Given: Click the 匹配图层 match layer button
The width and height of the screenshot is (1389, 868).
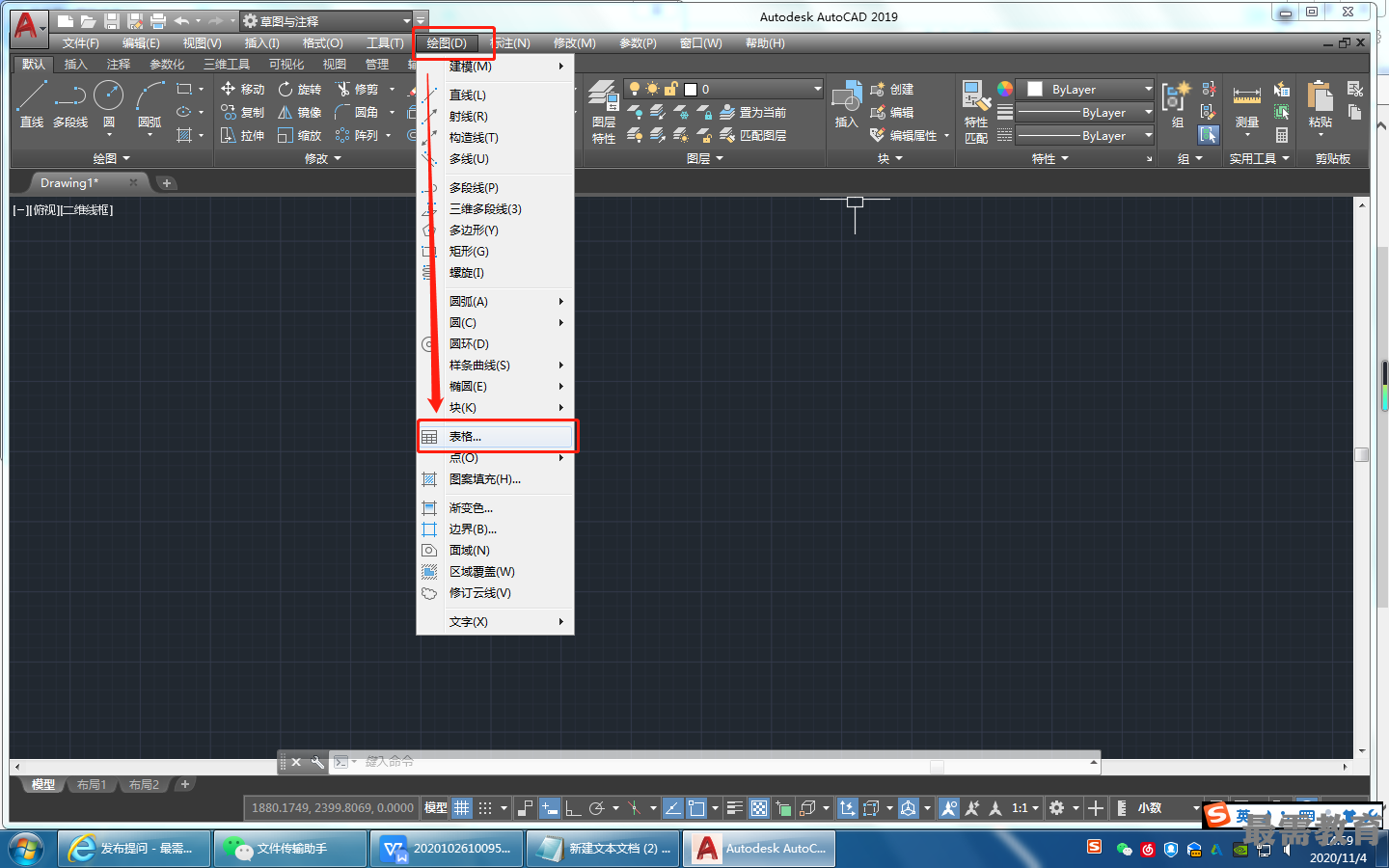Looking at the screenshot, I should pyautogui.click(x=753, y=135).
